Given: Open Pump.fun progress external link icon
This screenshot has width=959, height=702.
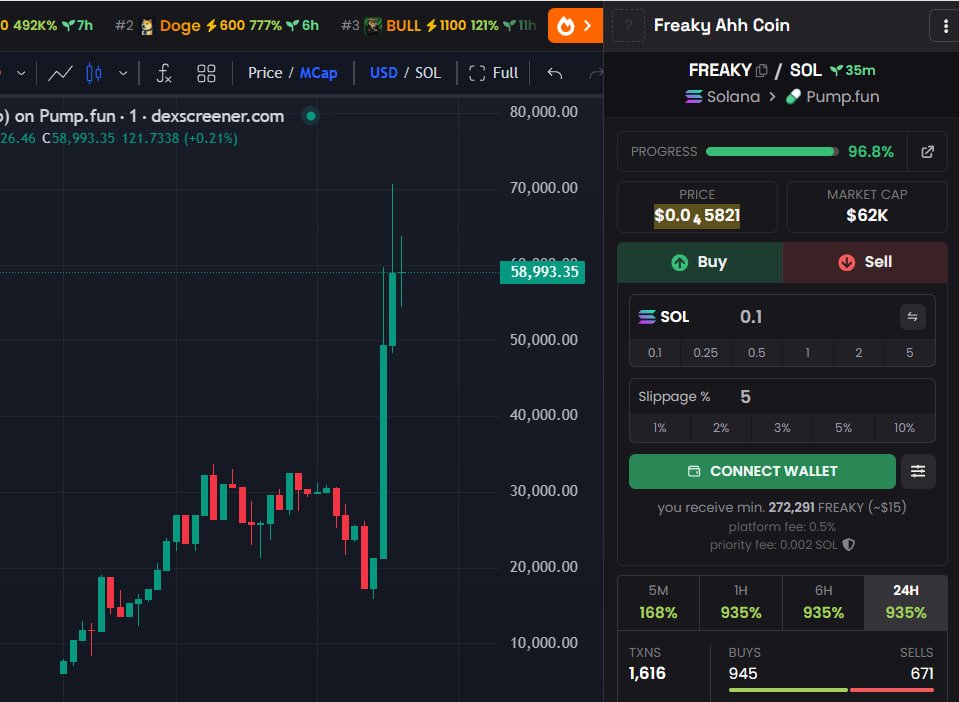Looking at the screenshot, I should [927, 152].
